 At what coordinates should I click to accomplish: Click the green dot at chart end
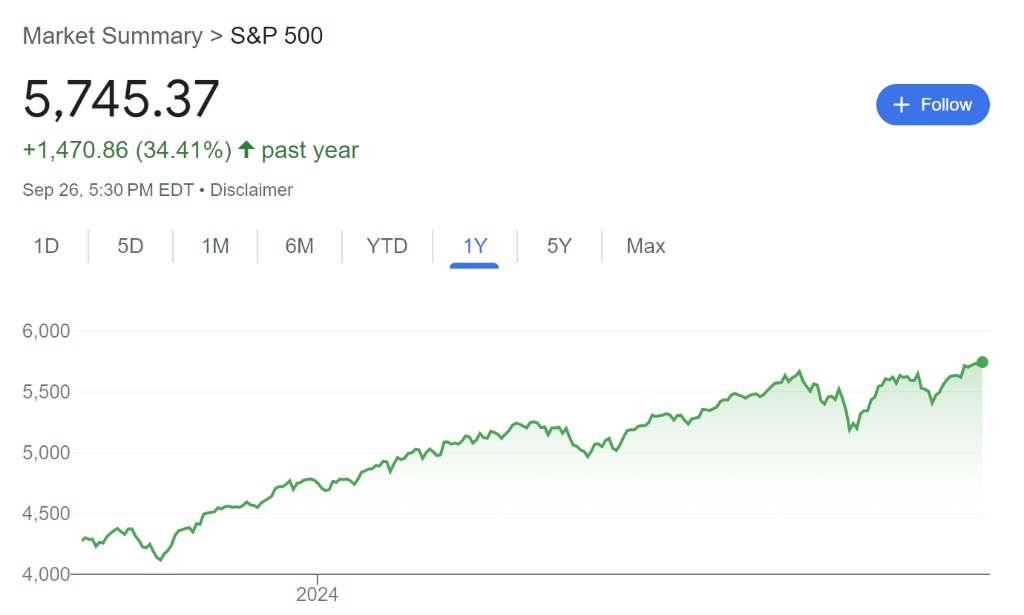982,362
